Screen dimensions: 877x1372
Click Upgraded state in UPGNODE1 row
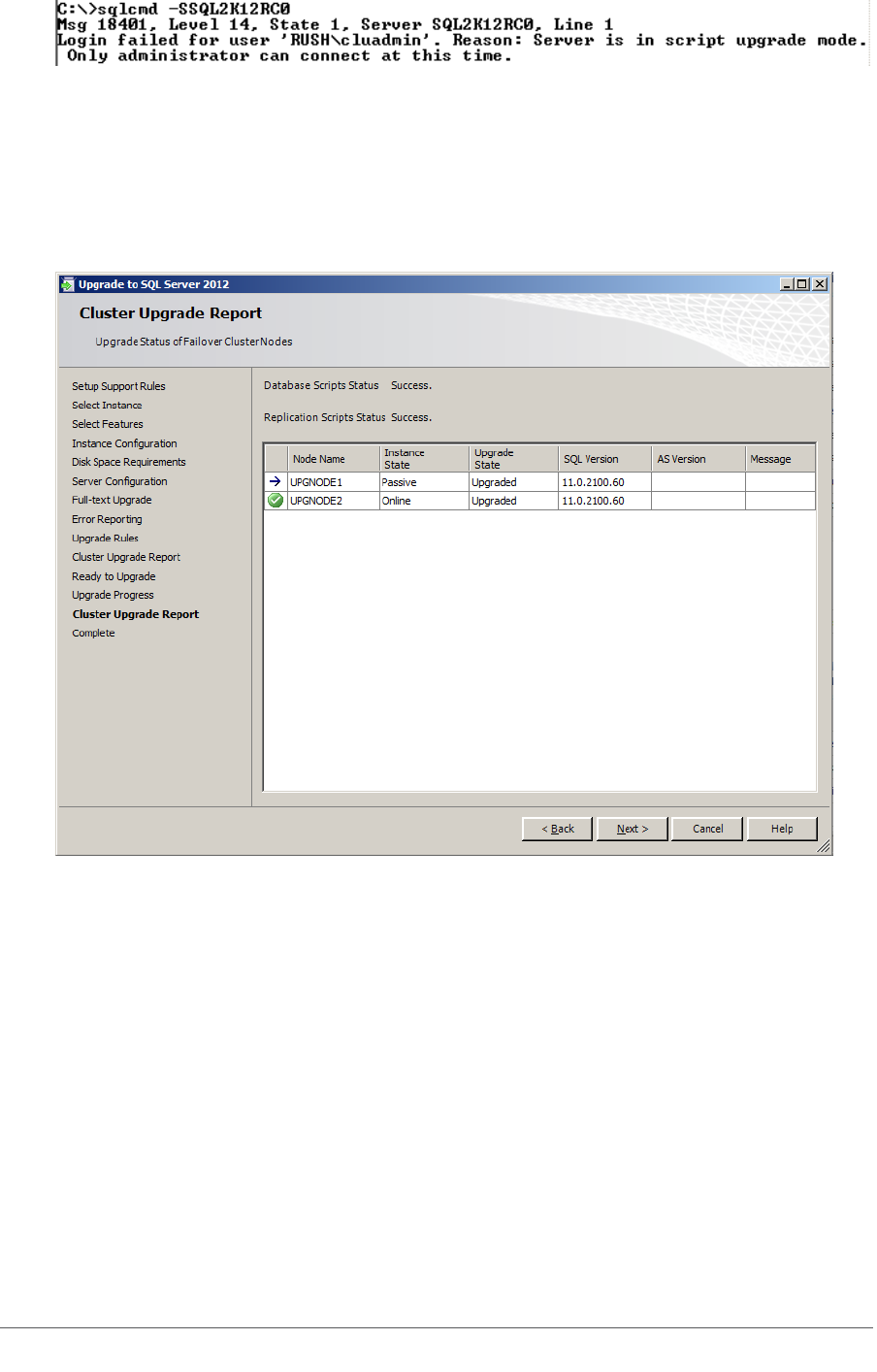pyautogui.click(x=514, y=482)
